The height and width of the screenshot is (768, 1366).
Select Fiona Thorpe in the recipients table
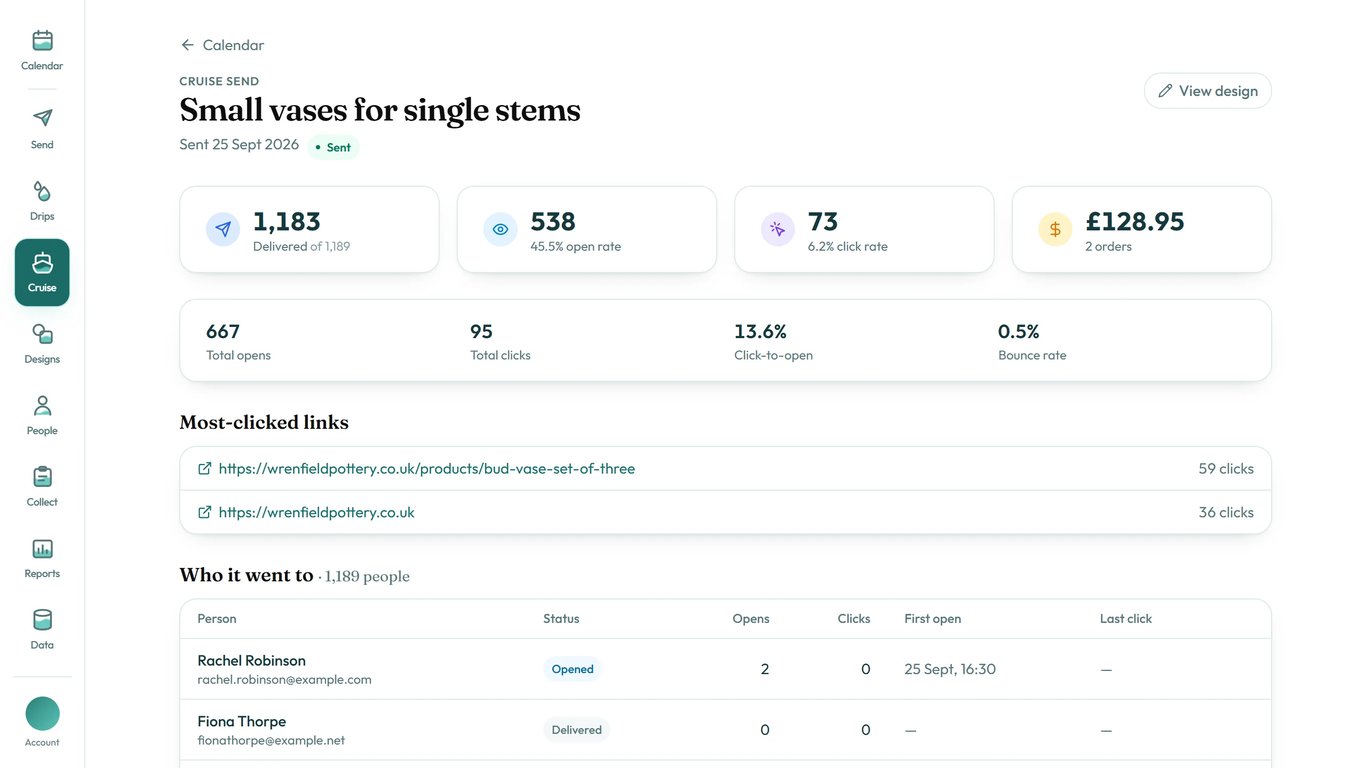click(x=242, y=721)
